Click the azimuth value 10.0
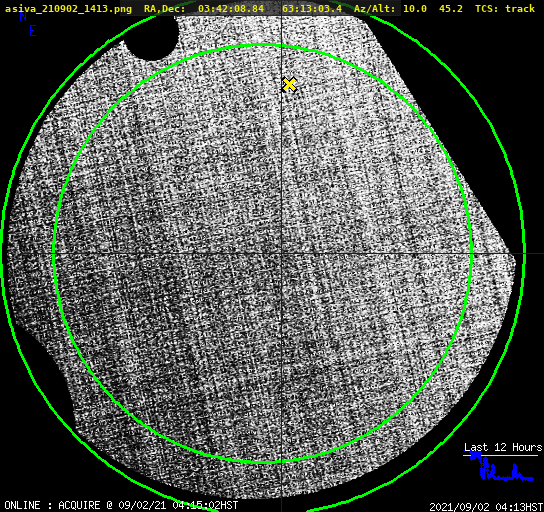Viewport: 544px width, 512px height. (x=415, y=9)
